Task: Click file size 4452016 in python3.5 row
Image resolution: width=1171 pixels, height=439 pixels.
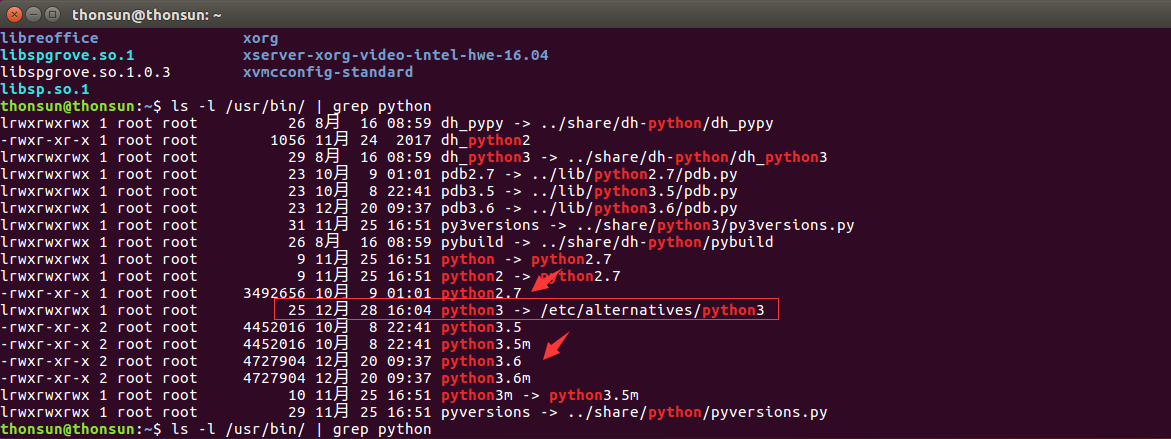Action: pos(275,328)
